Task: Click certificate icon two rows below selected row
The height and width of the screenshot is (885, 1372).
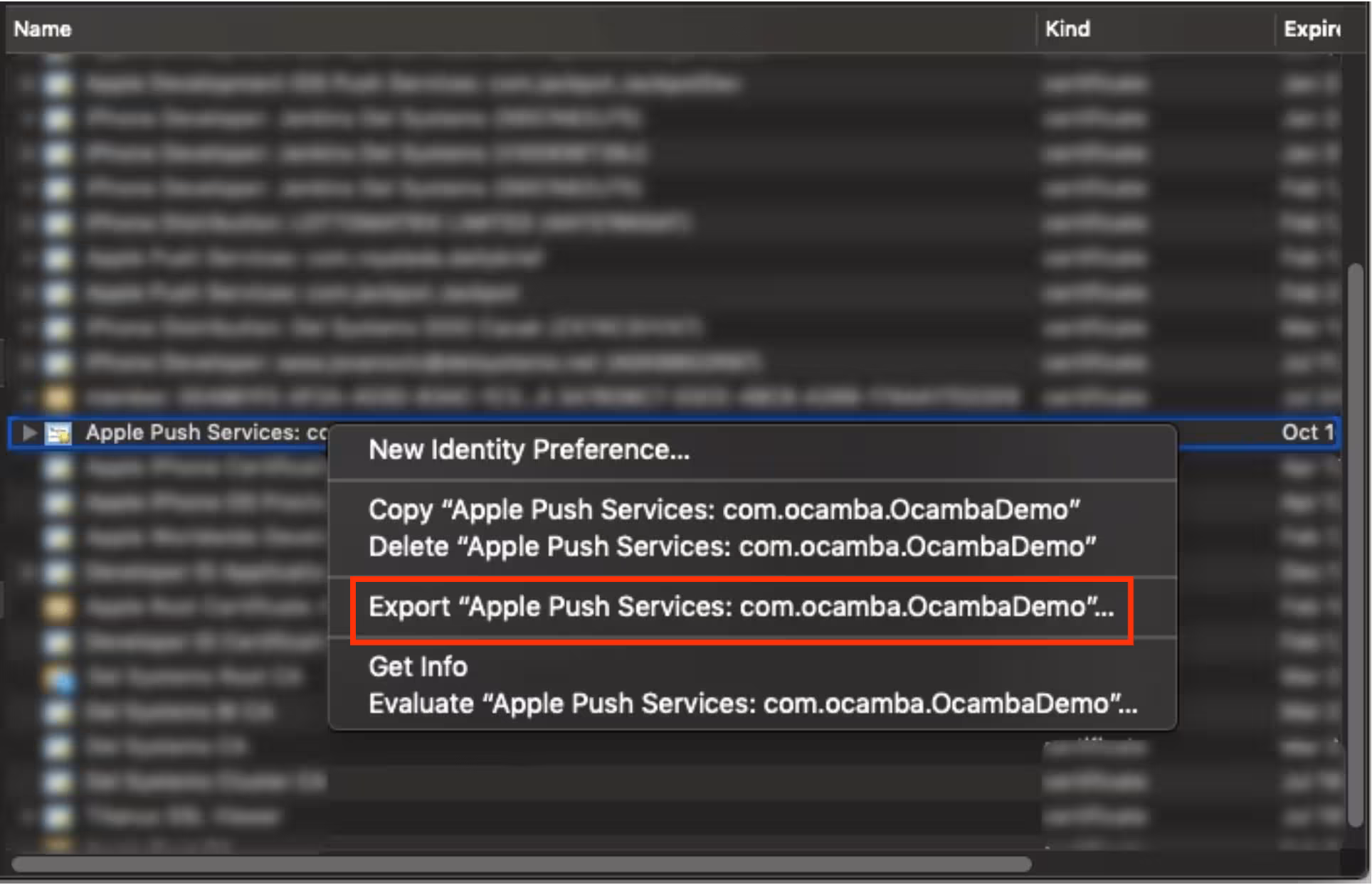Action: pyautogui.click(x=58, y=502)
